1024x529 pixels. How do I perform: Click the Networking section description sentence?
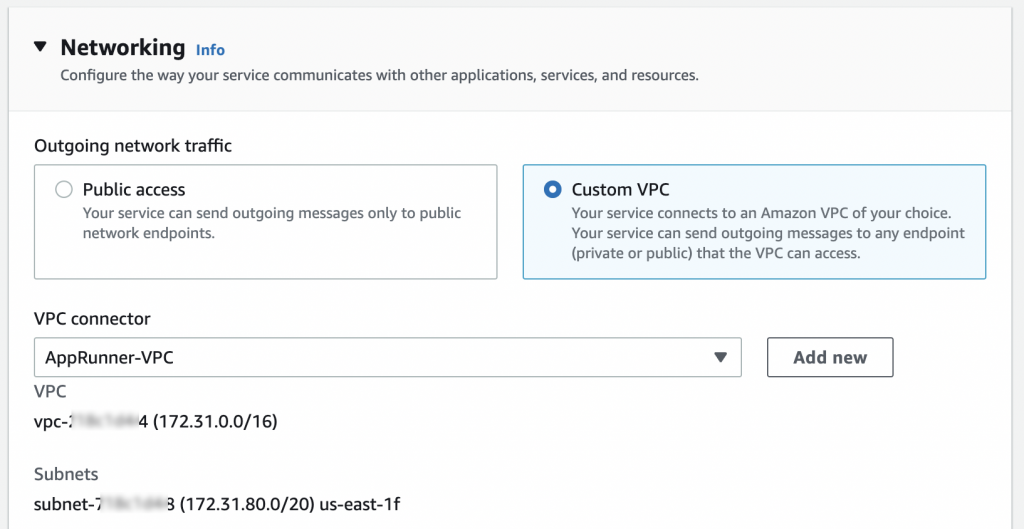[379, 75]
